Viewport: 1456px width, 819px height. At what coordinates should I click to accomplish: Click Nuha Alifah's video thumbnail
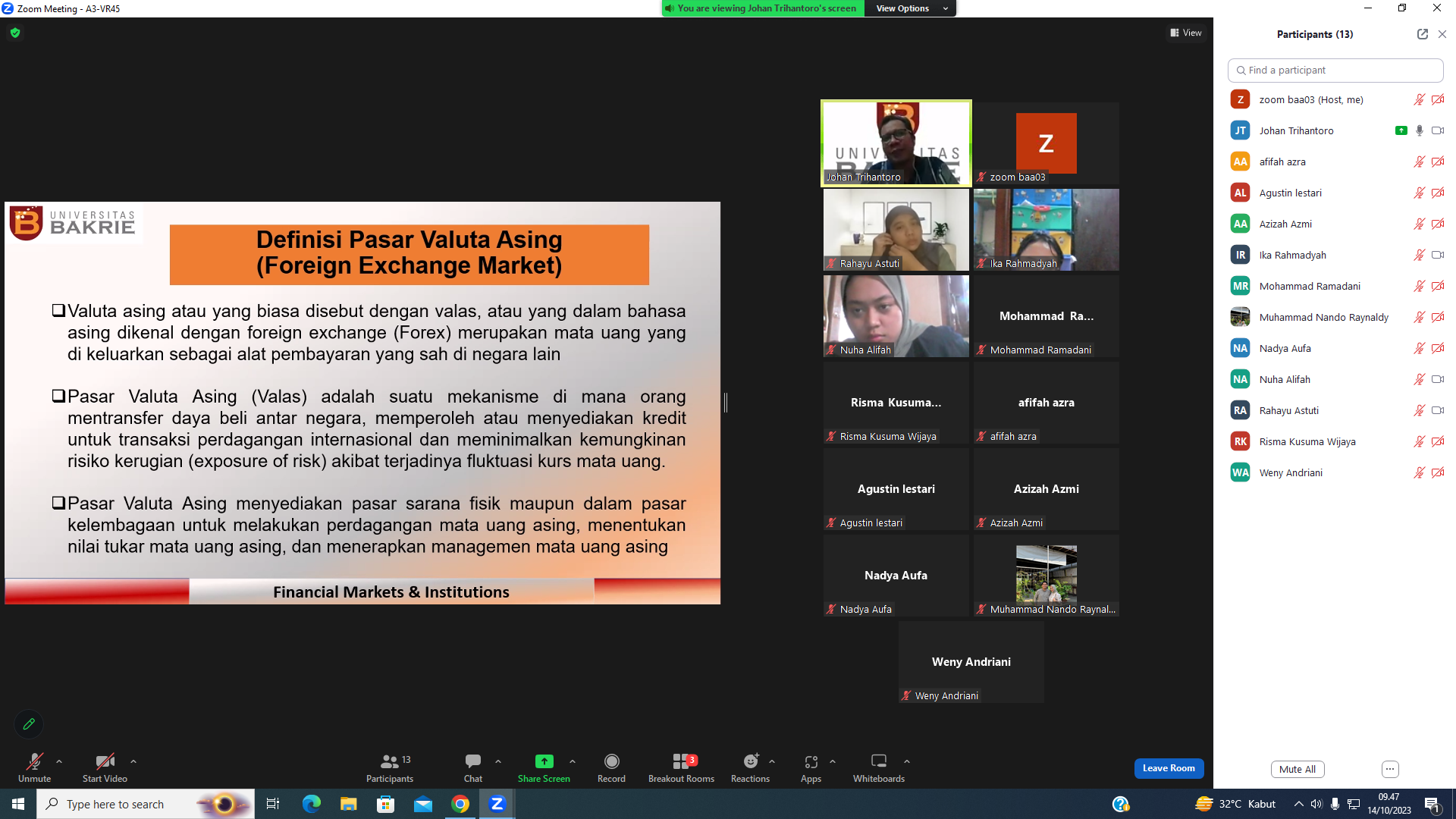(896, 316)
